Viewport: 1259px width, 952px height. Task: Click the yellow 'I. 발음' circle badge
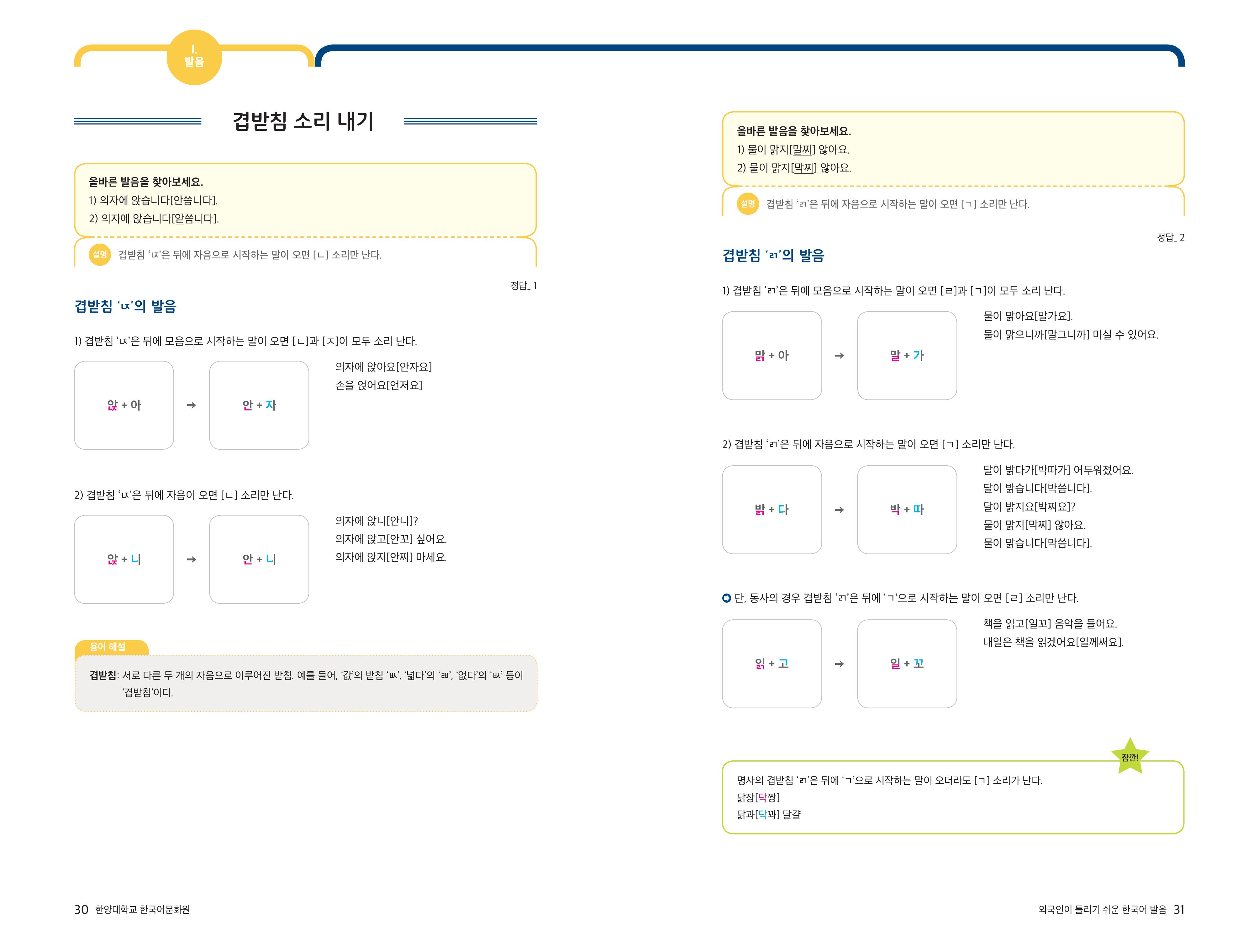194,57
